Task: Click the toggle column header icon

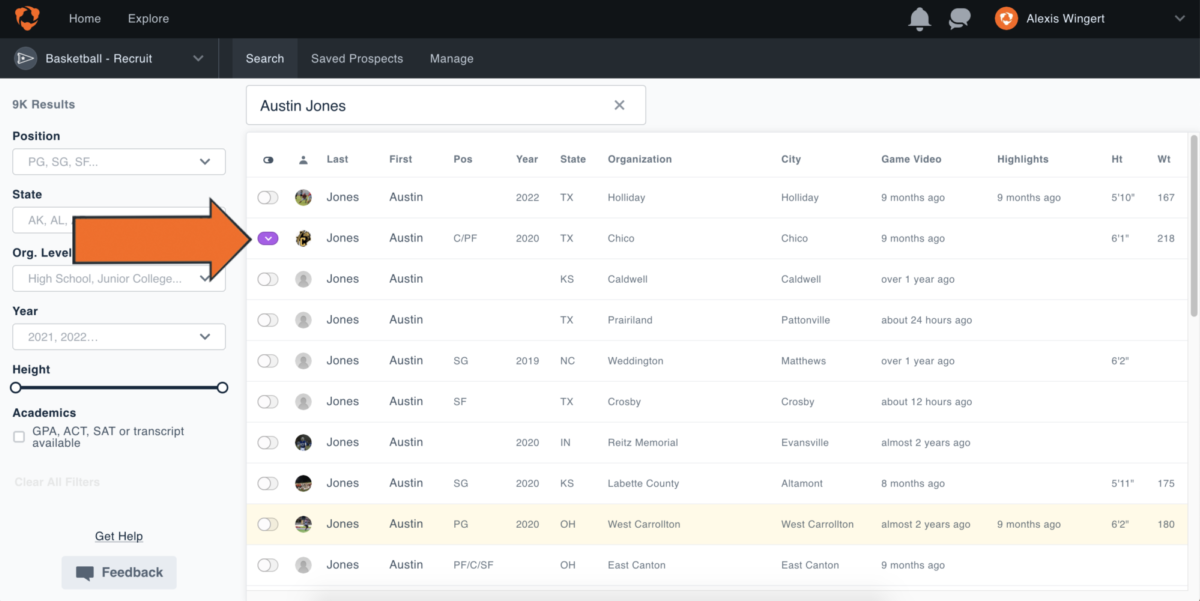Action: (268, 160)
